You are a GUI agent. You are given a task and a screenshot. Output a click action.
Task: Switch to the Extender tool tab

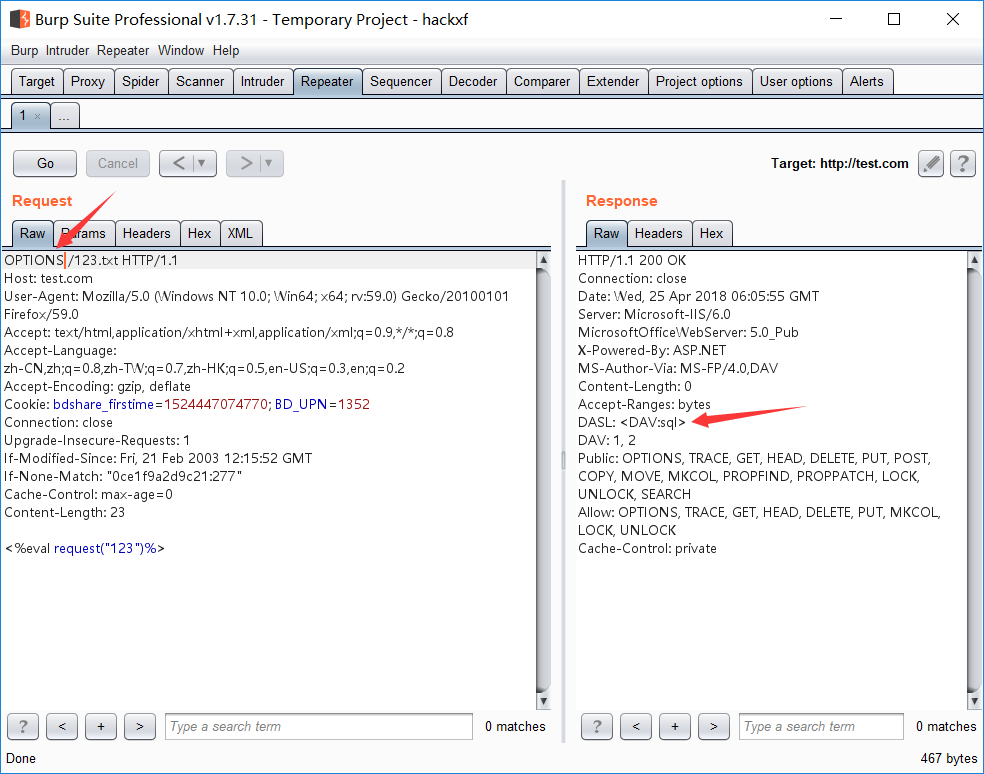613,82
